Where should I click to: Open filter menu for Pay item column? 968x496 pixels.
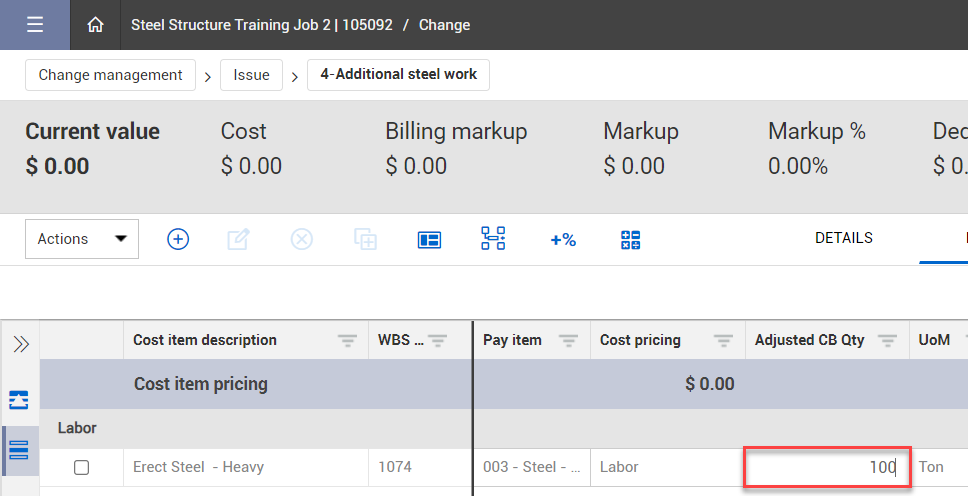tap(568, 341)
